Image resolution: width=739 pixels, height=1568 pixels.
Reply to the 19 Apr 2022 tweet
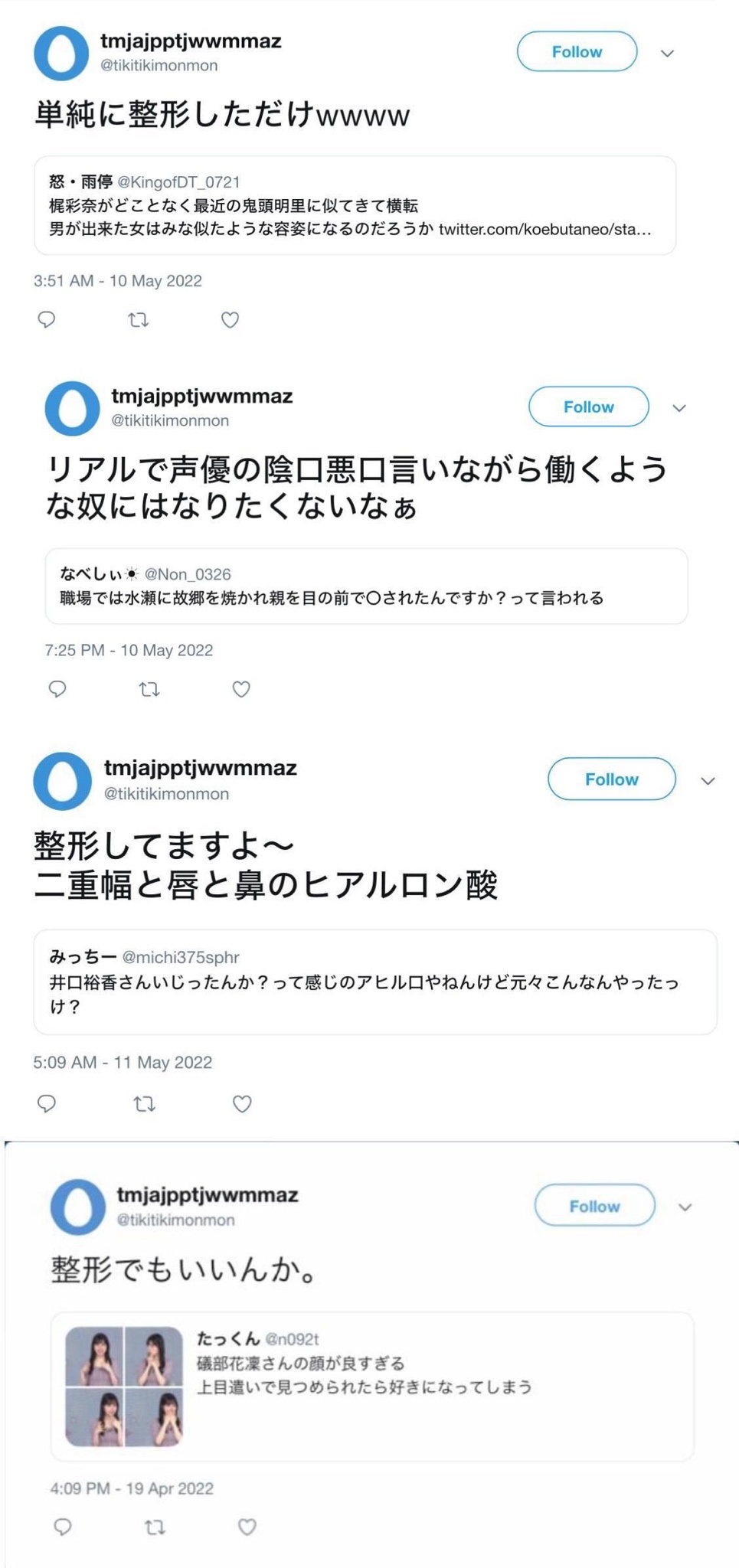[x=63, y=1527]
